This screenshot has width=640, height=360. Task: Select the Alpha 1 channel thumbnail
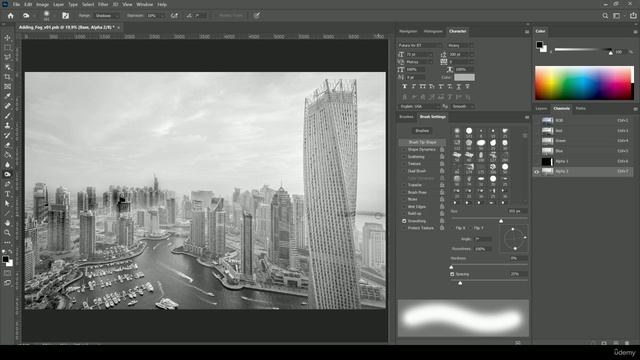[x=547, y=162]
